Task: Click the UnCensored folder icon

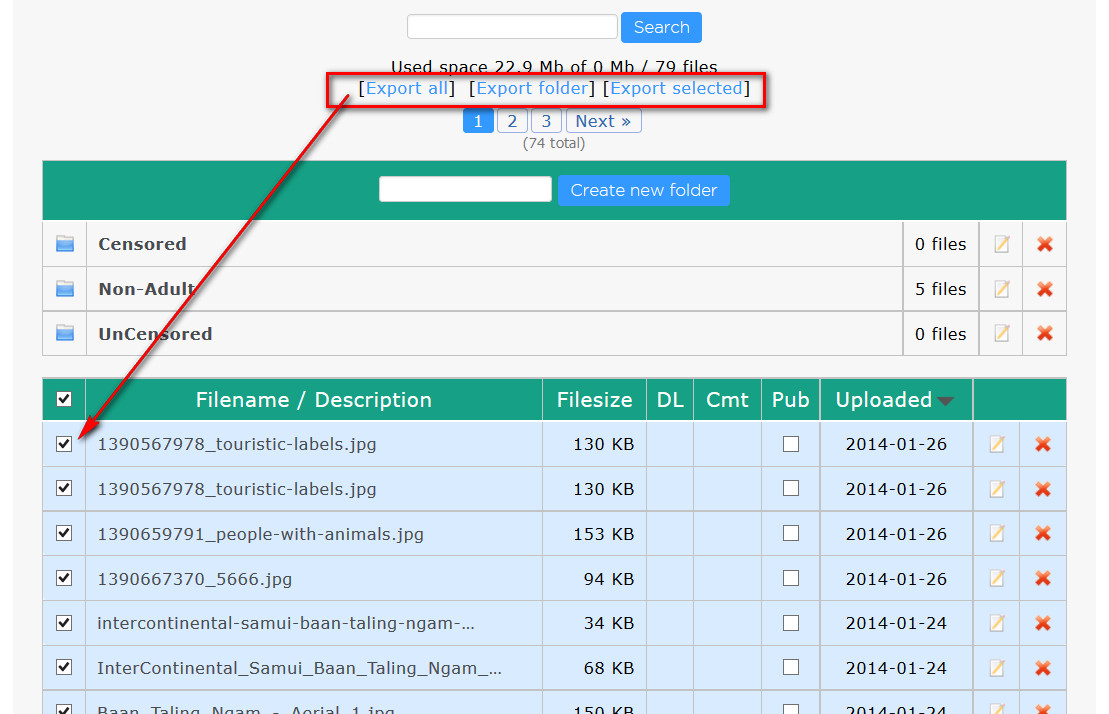Action: 65,334
